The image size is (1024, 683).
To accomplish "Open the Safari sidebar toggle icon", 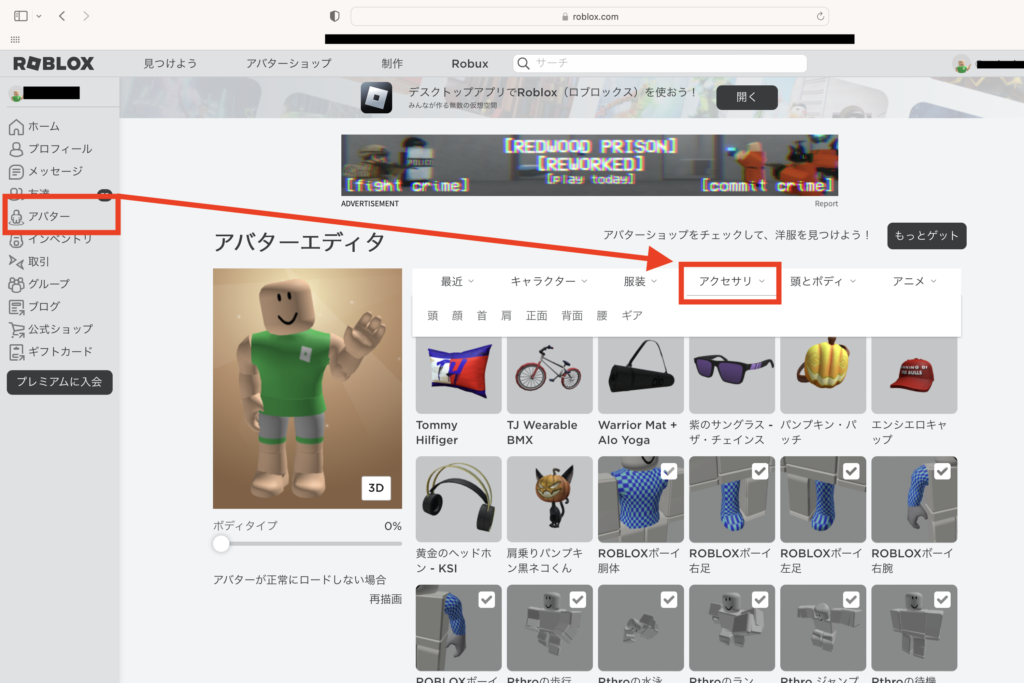I will pos(21,16).
